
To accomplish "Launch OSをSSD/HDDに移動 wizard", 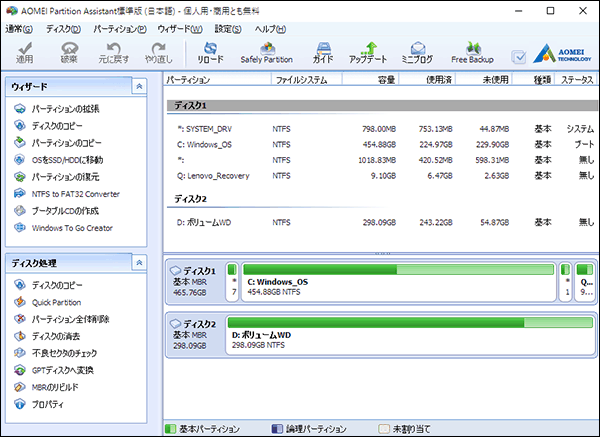I will (59, 160).
